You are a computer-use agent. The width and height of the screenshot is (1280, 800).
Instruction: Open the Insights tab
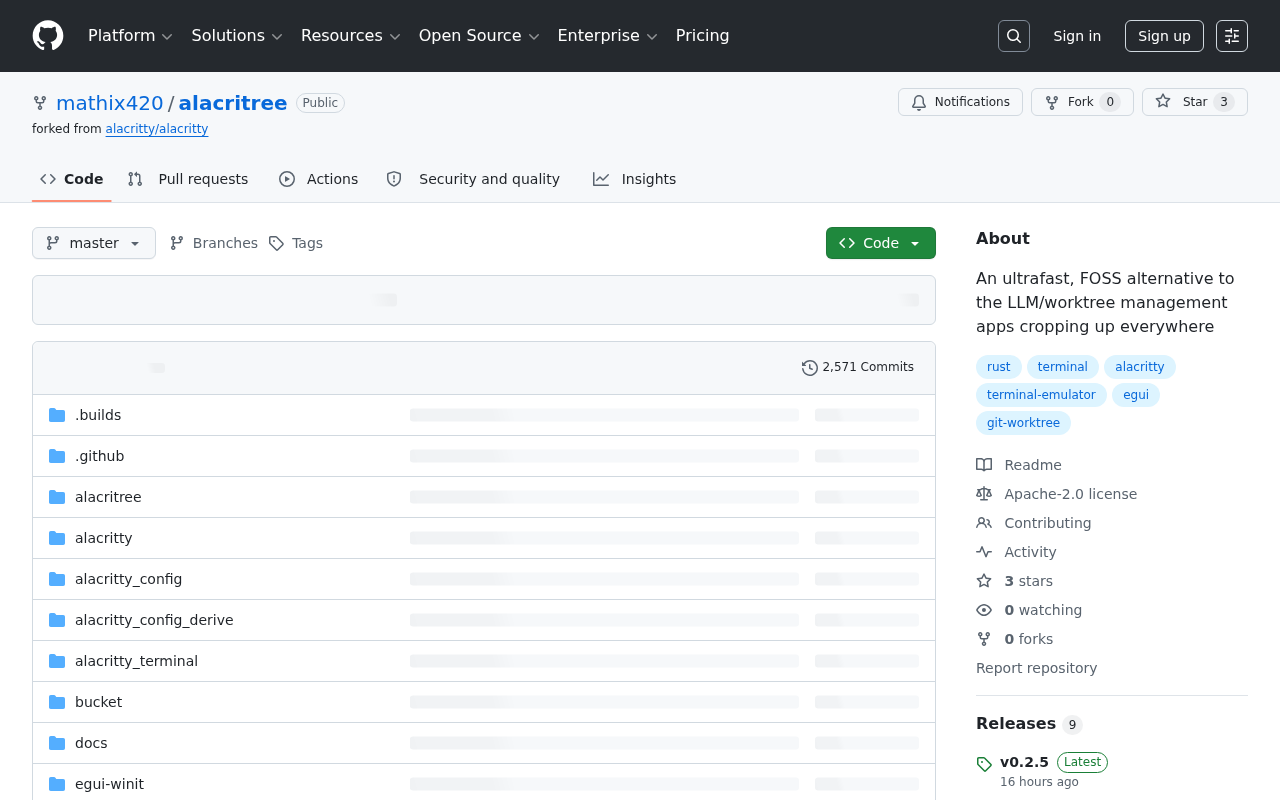[x=635, y=179]
